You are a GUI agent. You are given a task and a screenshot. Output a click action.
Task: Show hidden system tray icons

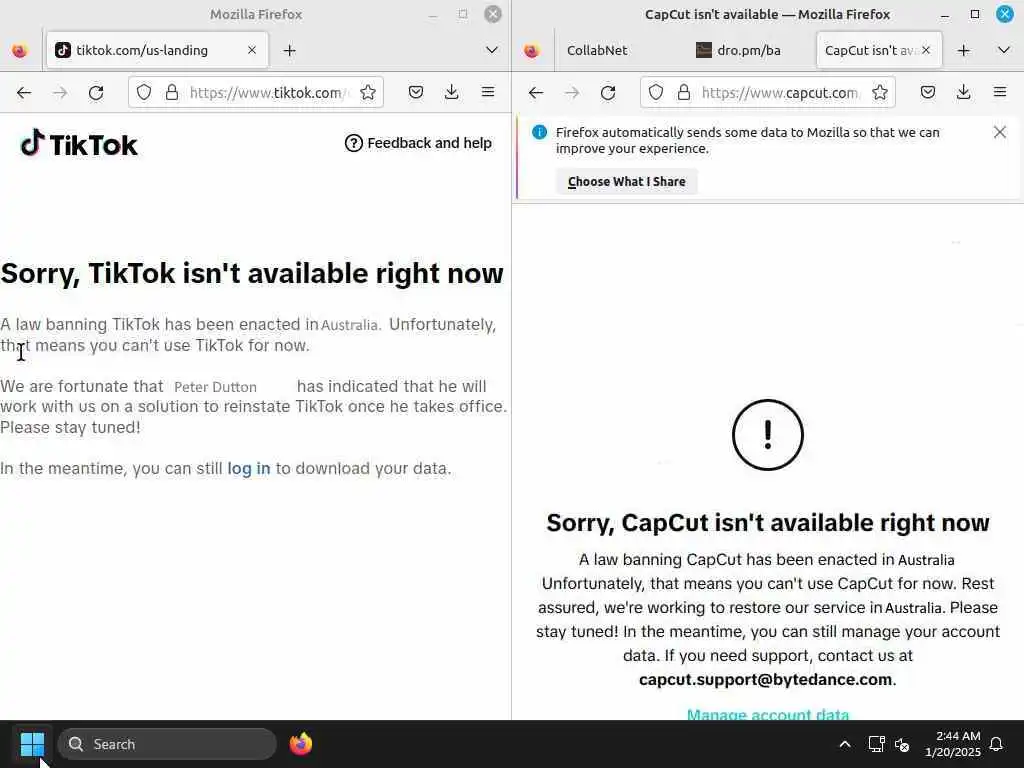pyautogui.click(x=844, y=744)
